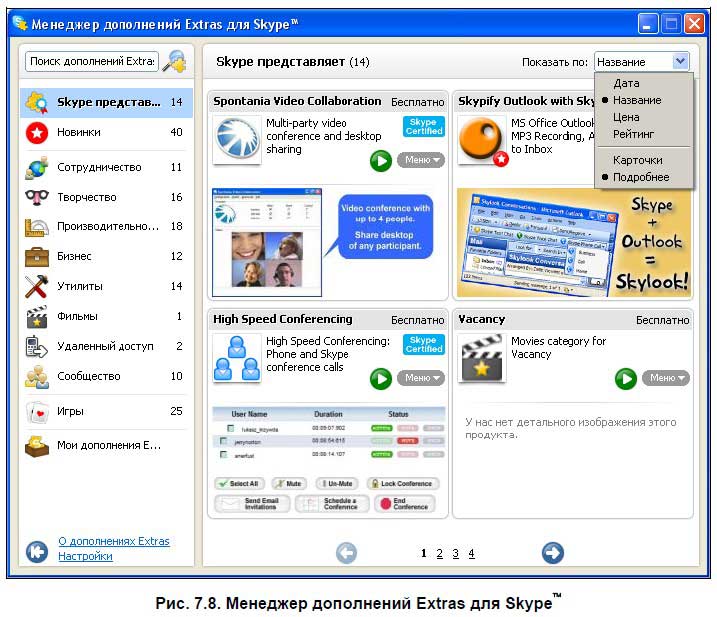Click the back arrow at bottom left
The image size is (717, 617).
(x=37, y=551)
